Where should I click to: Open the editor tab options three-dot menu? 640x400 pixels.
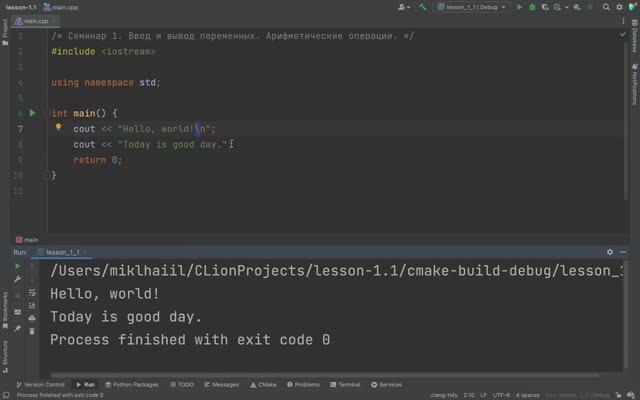tap(623, 21)
